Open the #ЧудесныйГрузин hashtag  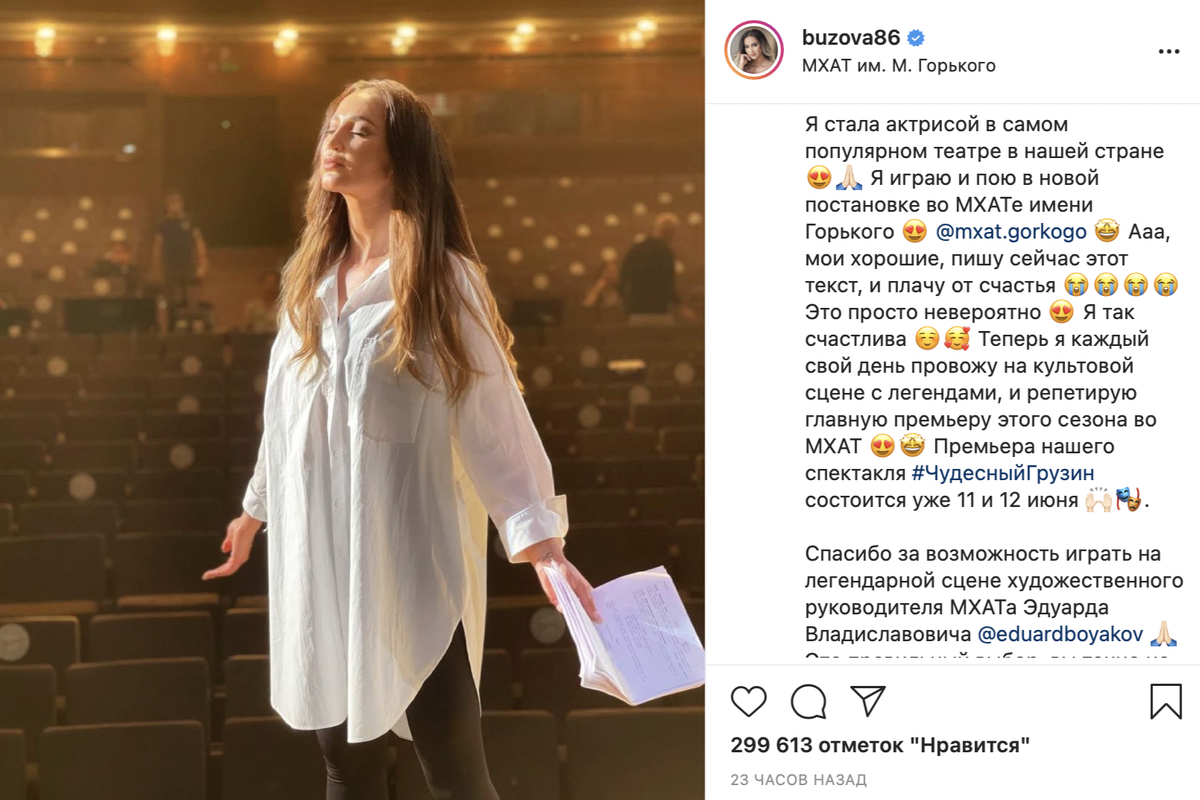tap(1002, 472)
